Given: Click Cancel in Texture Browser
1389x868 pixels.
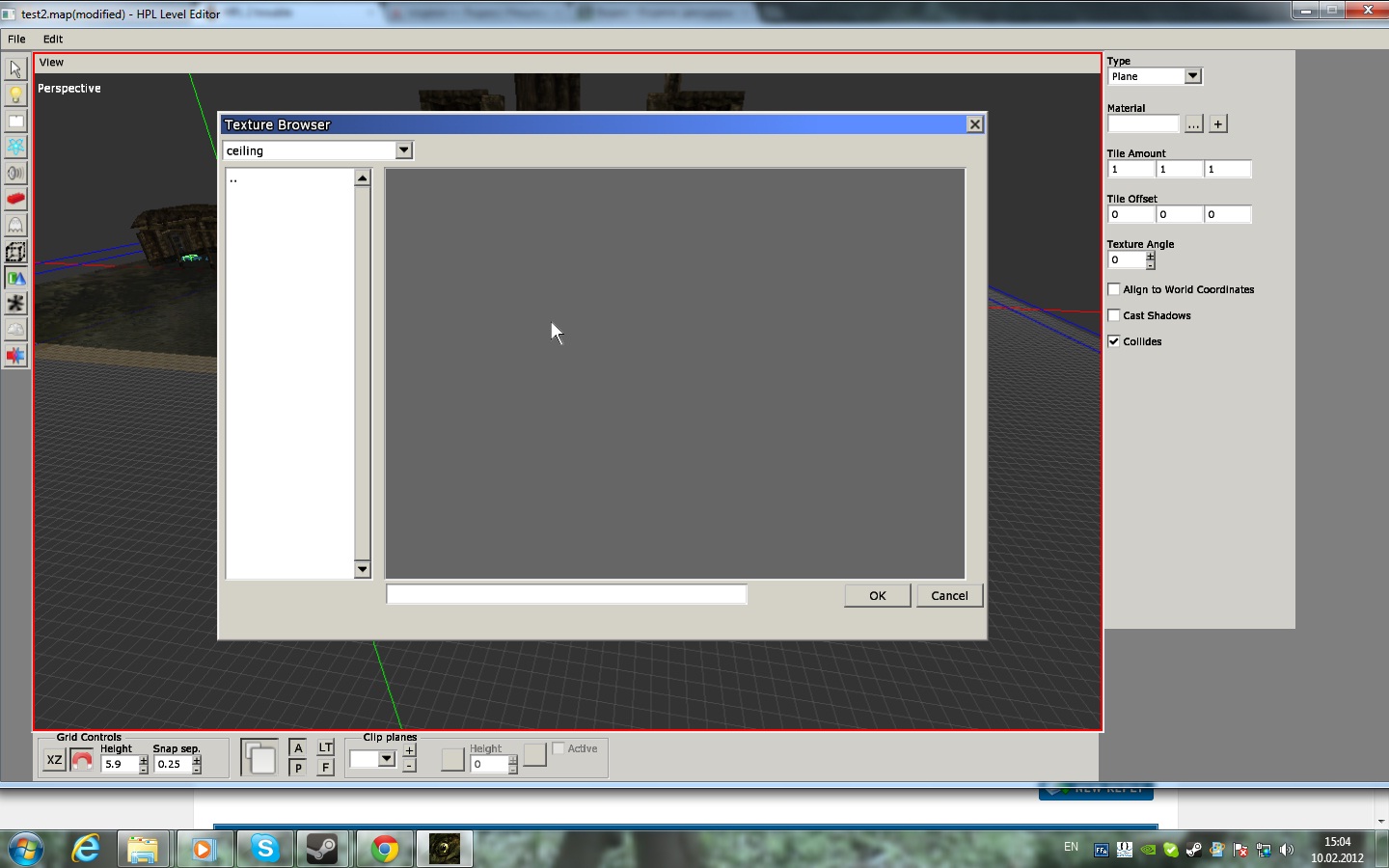Looking at the screenshot, I should pos(949,596).
